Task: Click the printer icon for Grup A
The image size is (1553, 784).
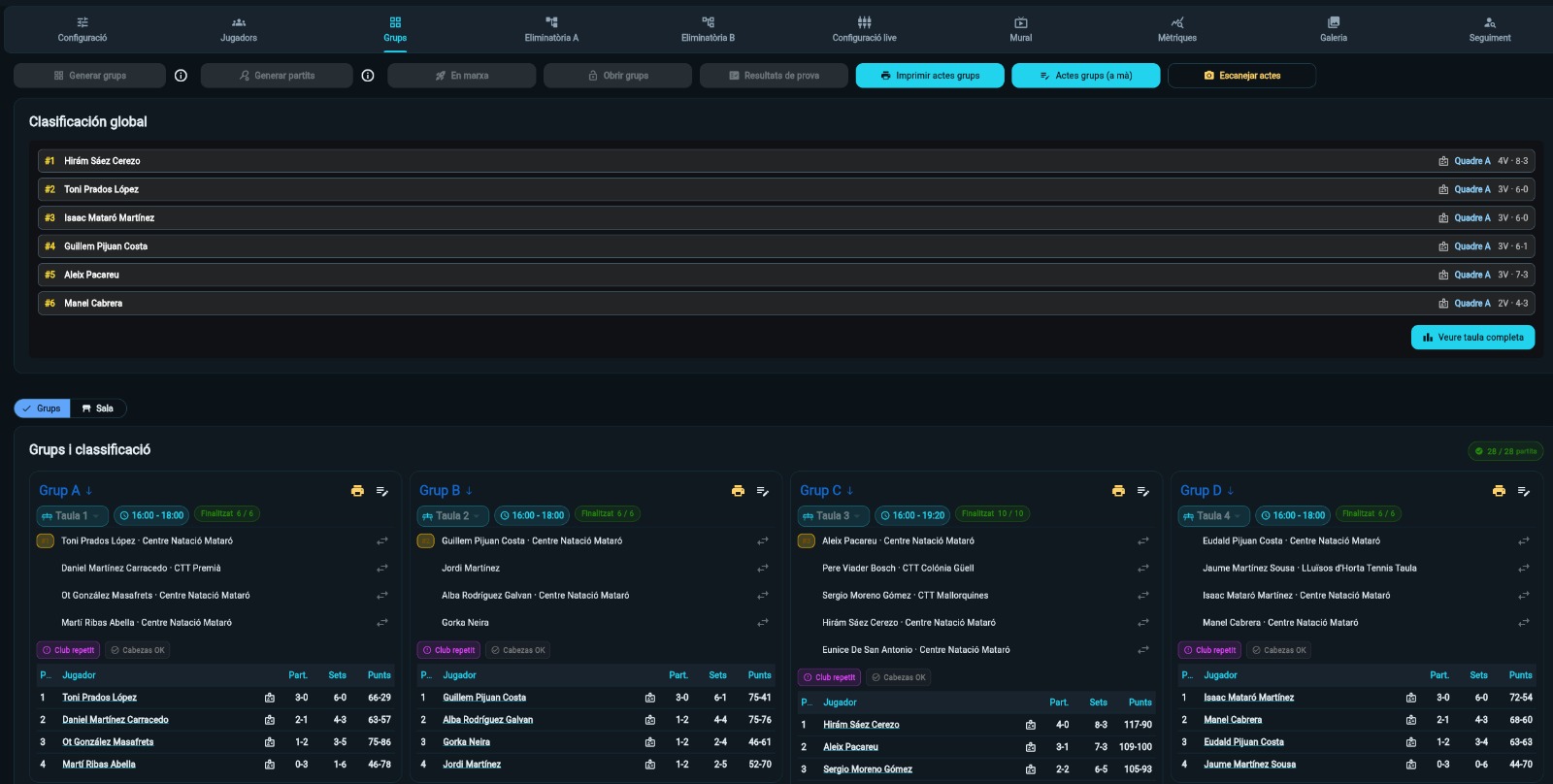Action: 357,491
